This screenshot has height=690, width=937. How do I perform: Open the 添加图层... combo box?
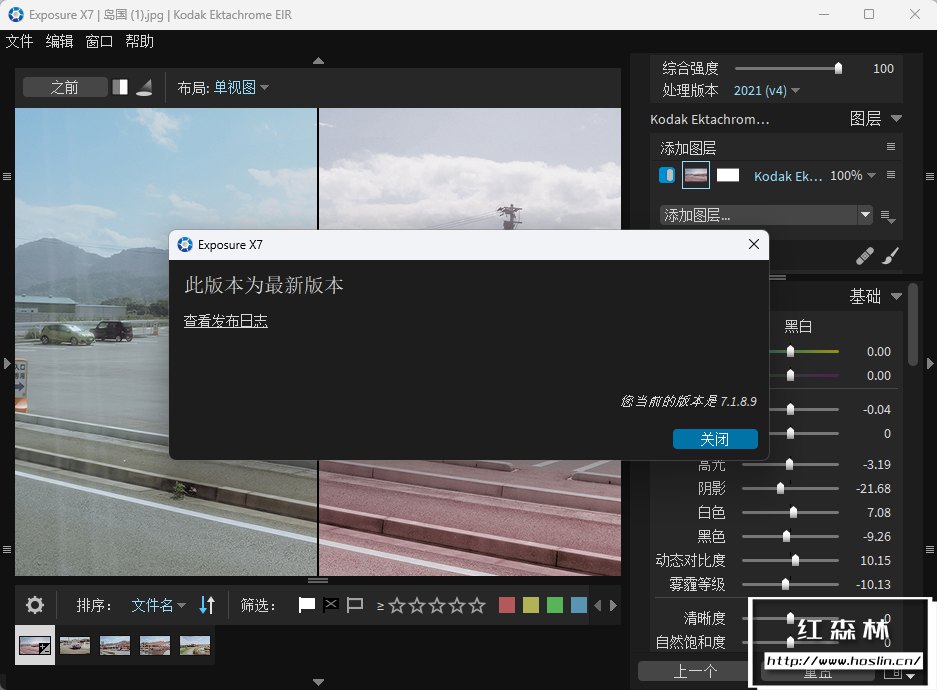coord(766,215)
